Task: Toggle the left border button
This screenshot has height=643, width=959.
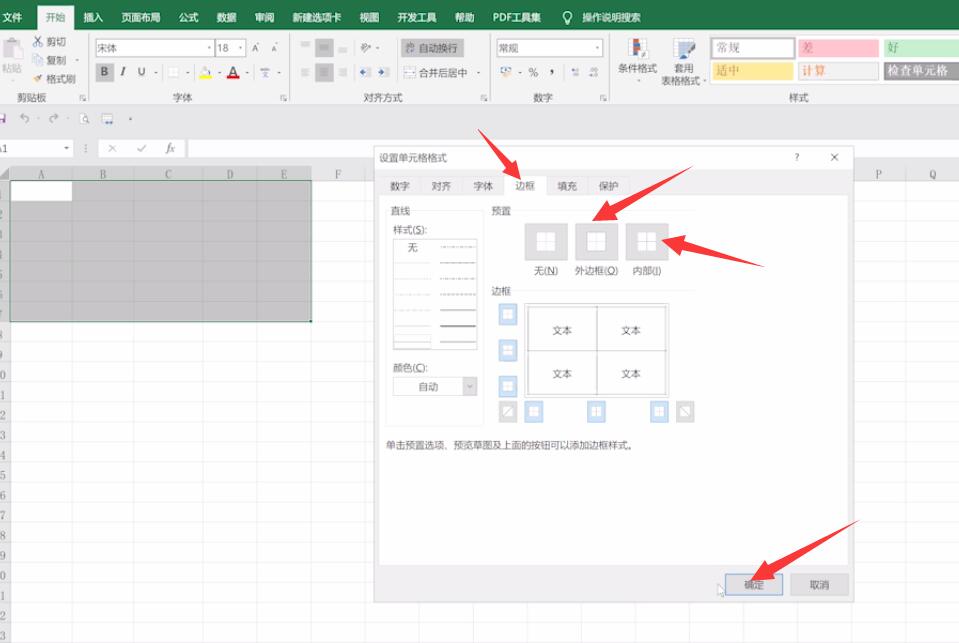Action: 534,412
